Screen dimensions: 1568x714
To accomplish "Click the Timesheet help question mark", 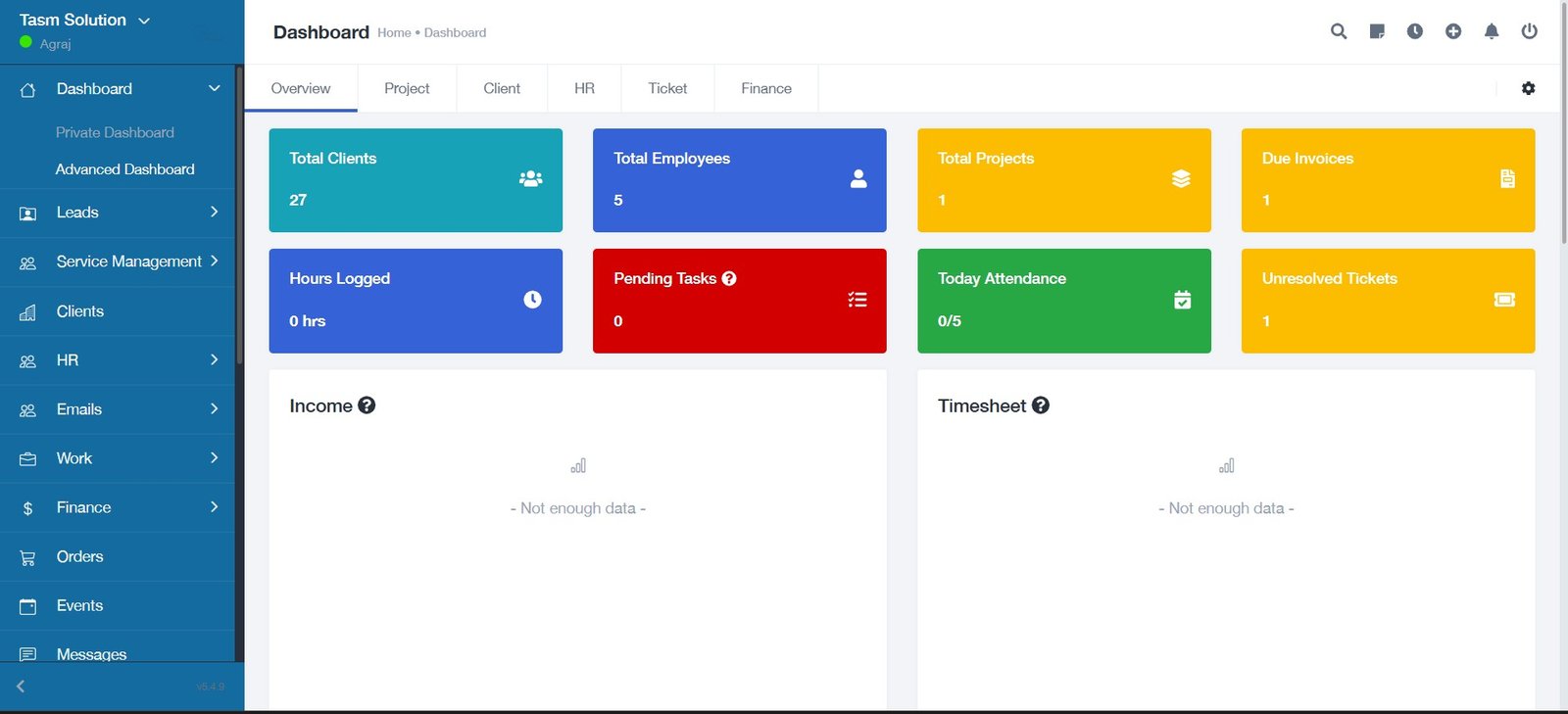I will [x=1041, y=405].
